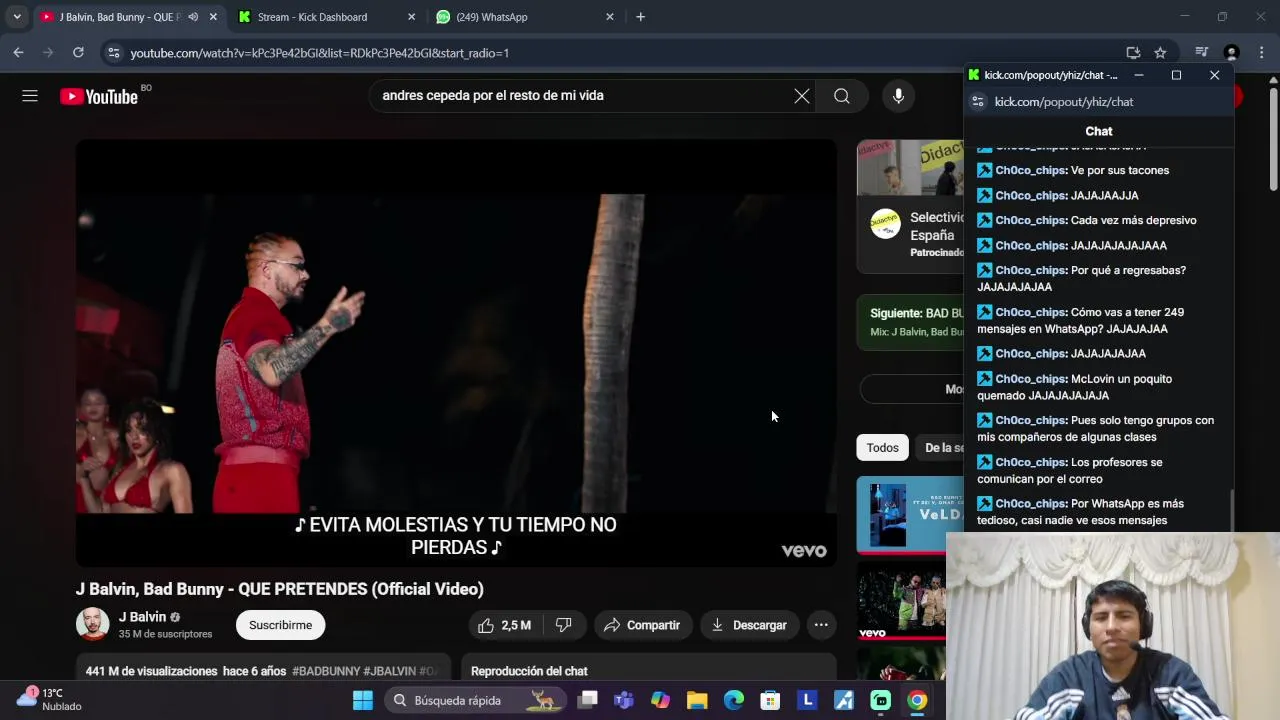The image size is (1280, 720).
Task: Click the Kick chat popup scrollbar
Action: [x=1232, y=510]
